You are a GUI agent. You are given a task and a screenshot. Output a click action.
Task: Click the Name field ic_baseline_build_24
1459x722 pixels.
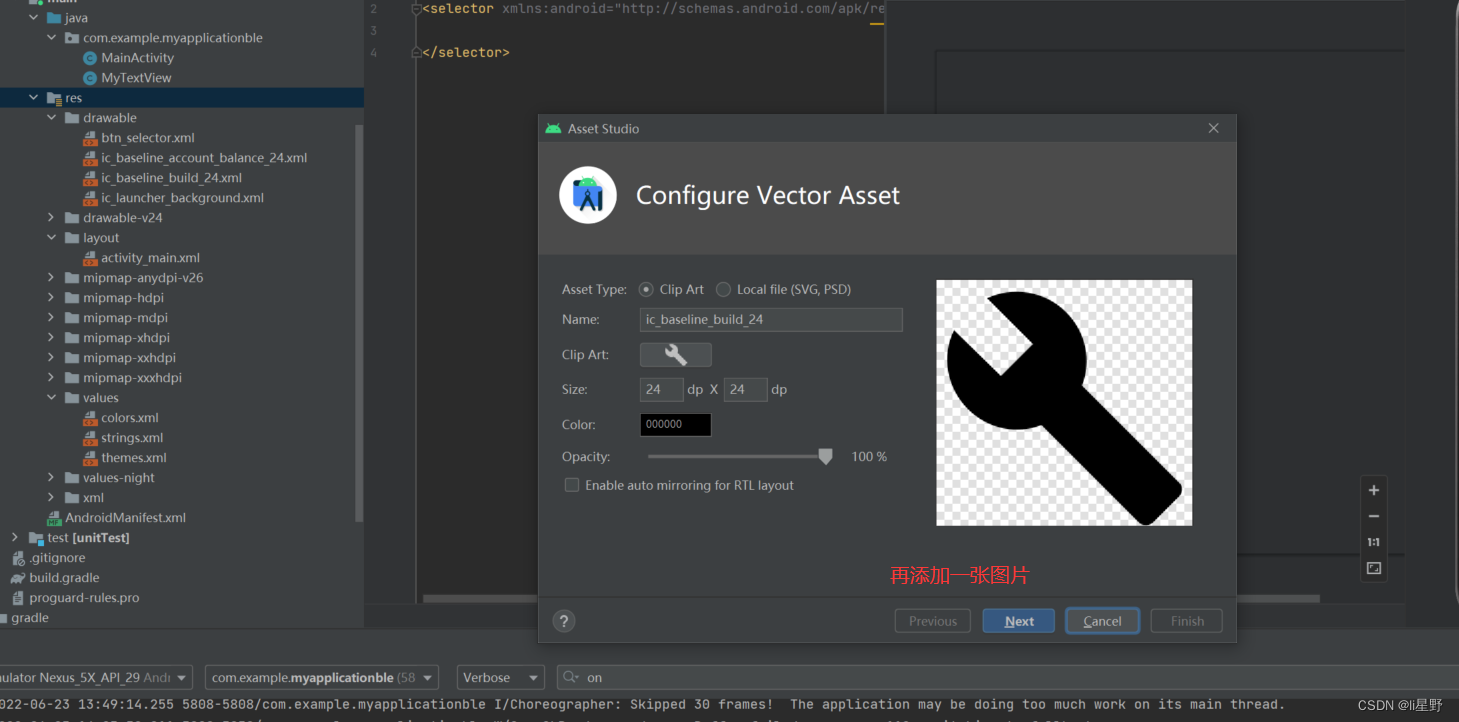click(771, 320)
